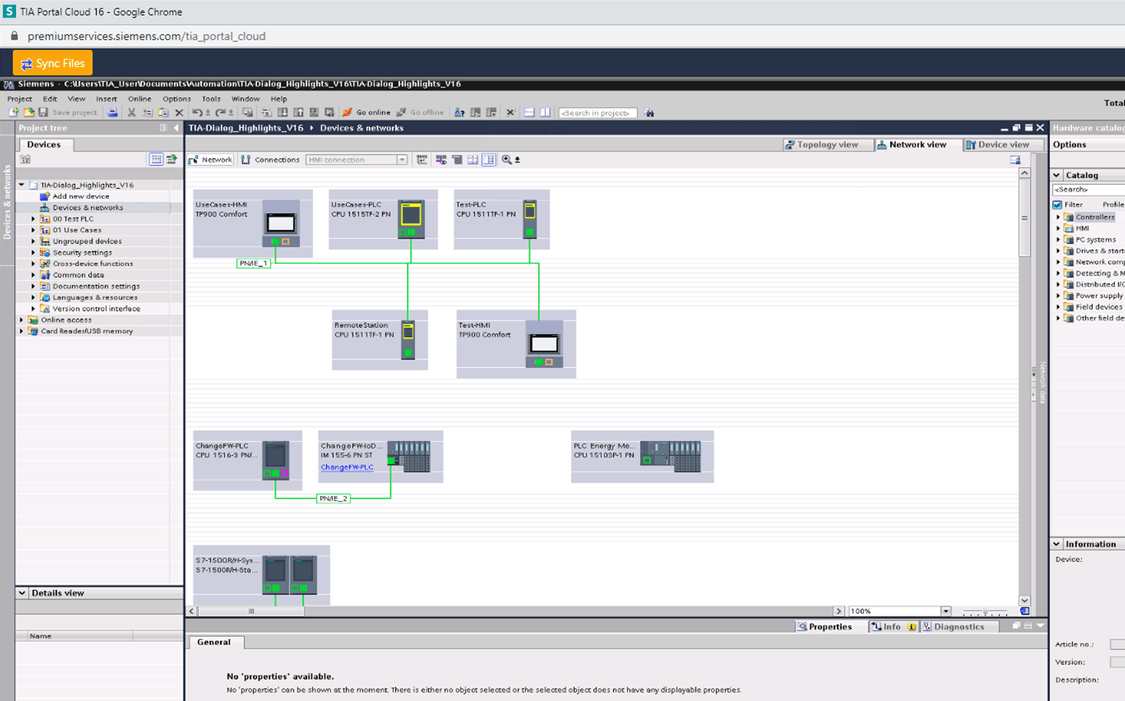Image resolution: width=1125 pixels, height=701 pixels.
Task: Click the Undo arrow icon
Action: [197, 113]
